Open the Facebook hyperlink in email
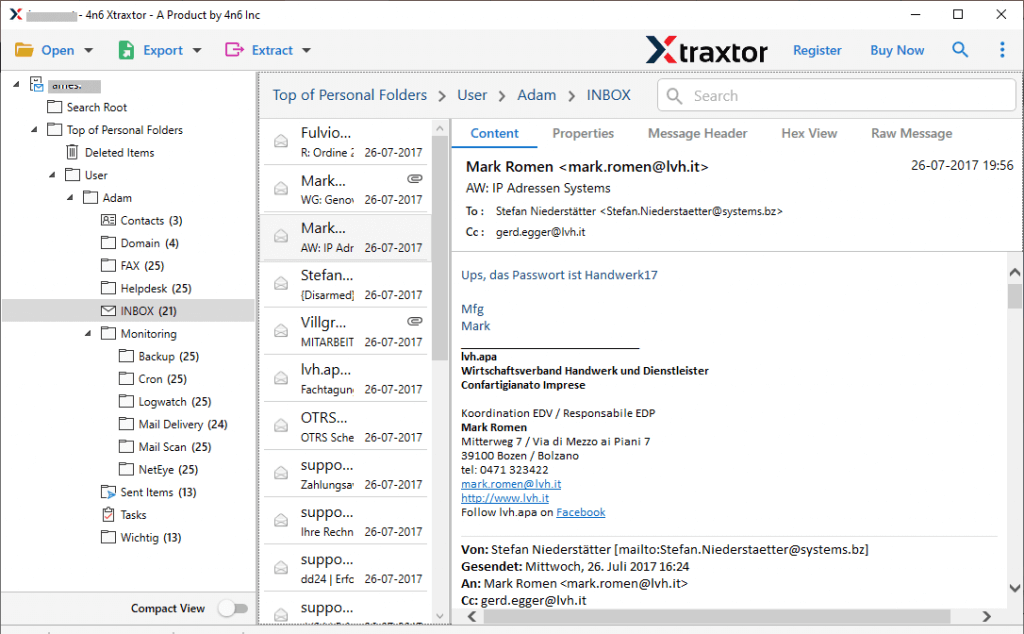1024x634 pixels. (x=580, y=512)
